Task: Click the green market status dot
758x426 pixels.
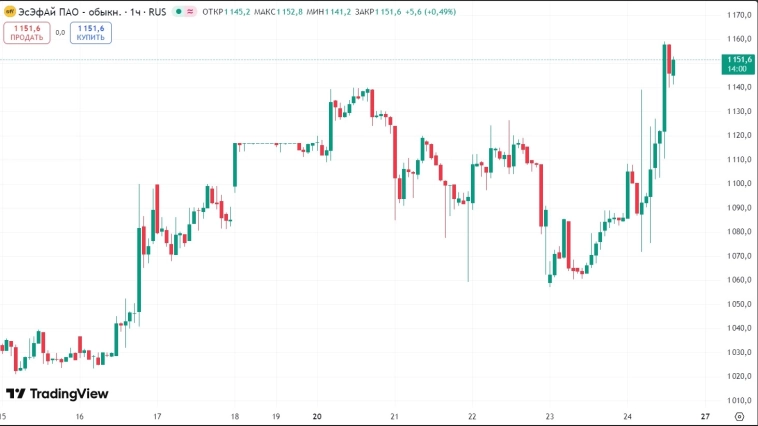Action: pos(178,12)
